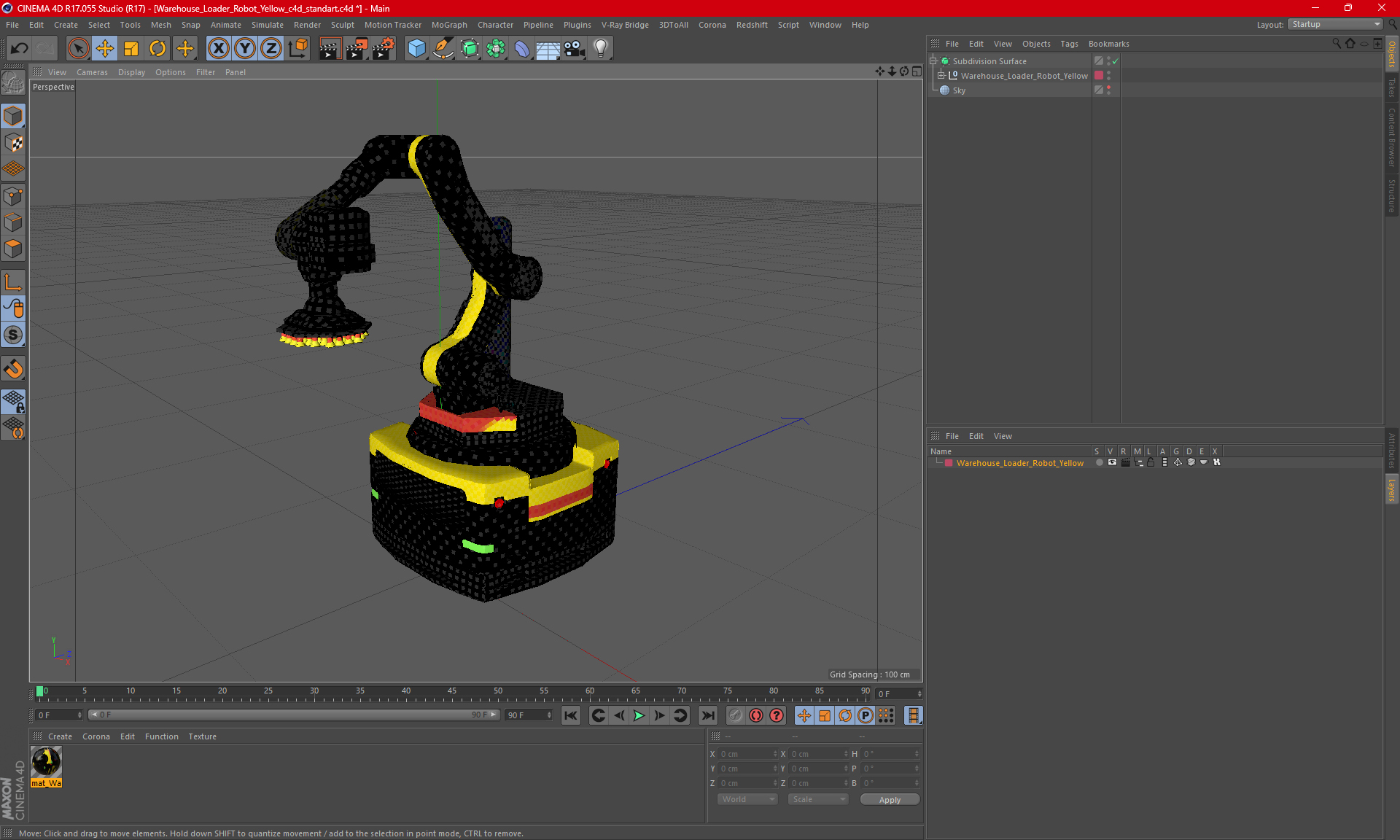Image resolution: width=1400 pixels, height=840 pixels.
Task: Add a Subdivision Surface generator icon
Action: coord(470,49)
